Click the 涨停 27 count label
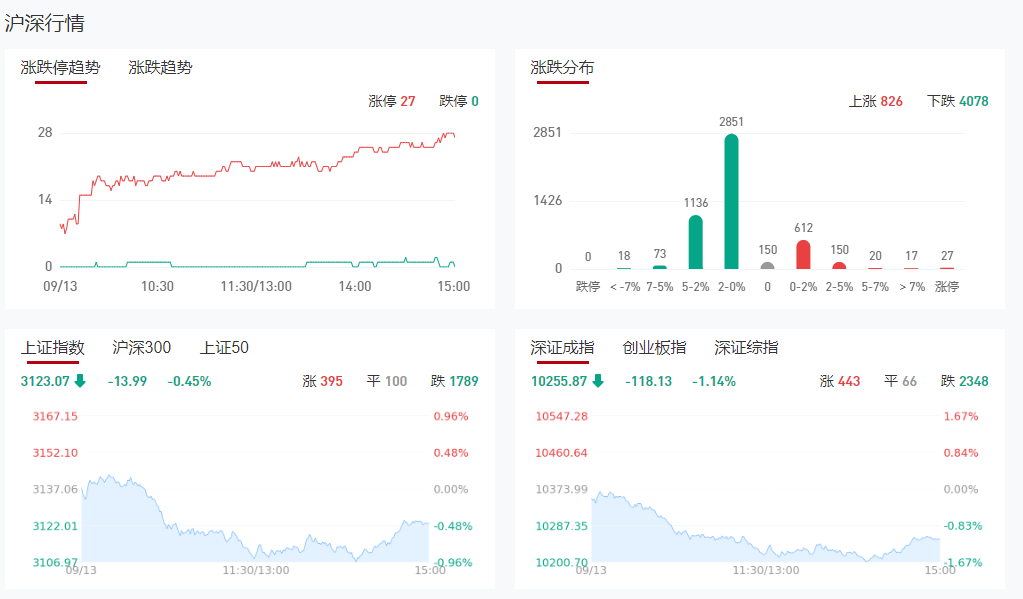 point(391,101)
